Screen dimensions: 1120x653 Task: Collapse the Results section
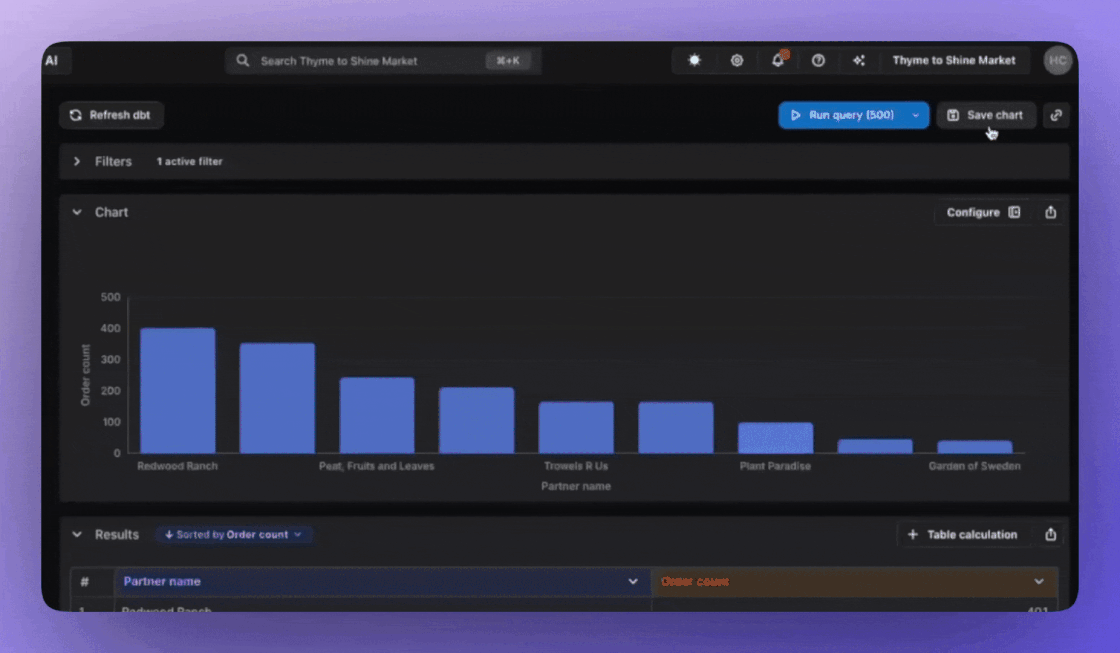click(x=77, y=534)
